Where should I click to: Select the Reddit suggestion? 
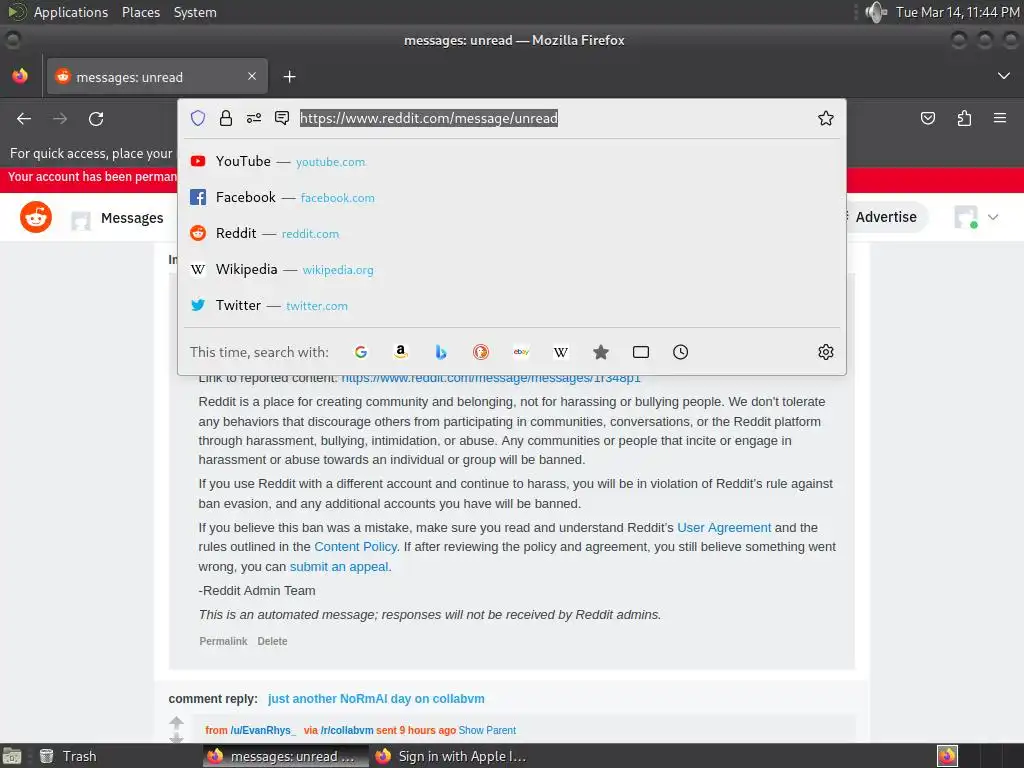pyautogui.click(x=511, y=233)
